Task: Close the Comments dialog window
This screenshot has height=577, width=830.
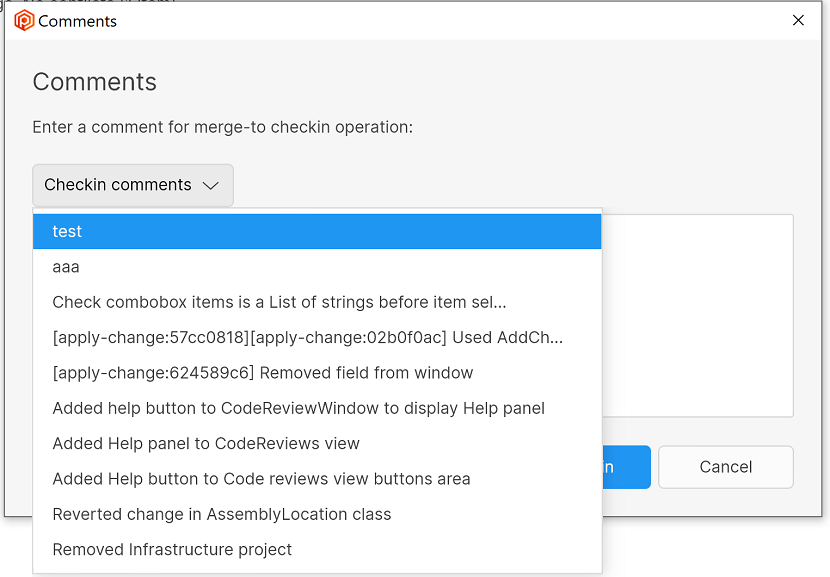Action: (798, 20)
